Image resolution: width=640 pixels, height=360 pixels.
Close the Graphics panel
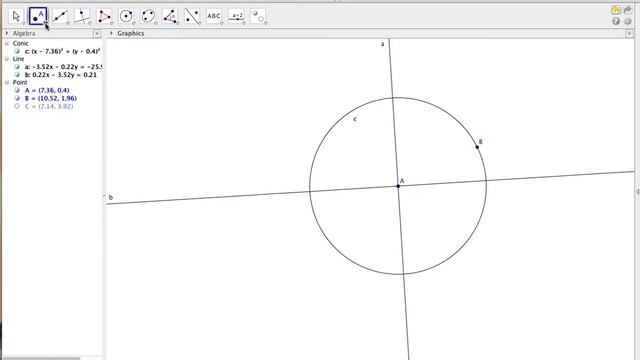[629, 33]
